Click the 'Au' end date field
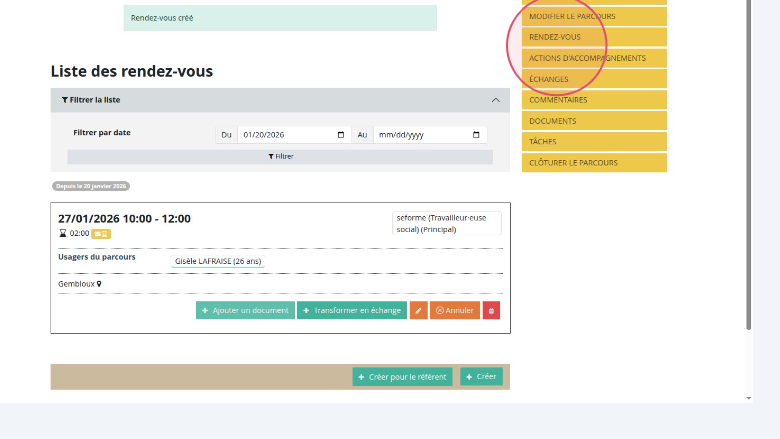Screen dimensions: 780x439 pos(420,135)
